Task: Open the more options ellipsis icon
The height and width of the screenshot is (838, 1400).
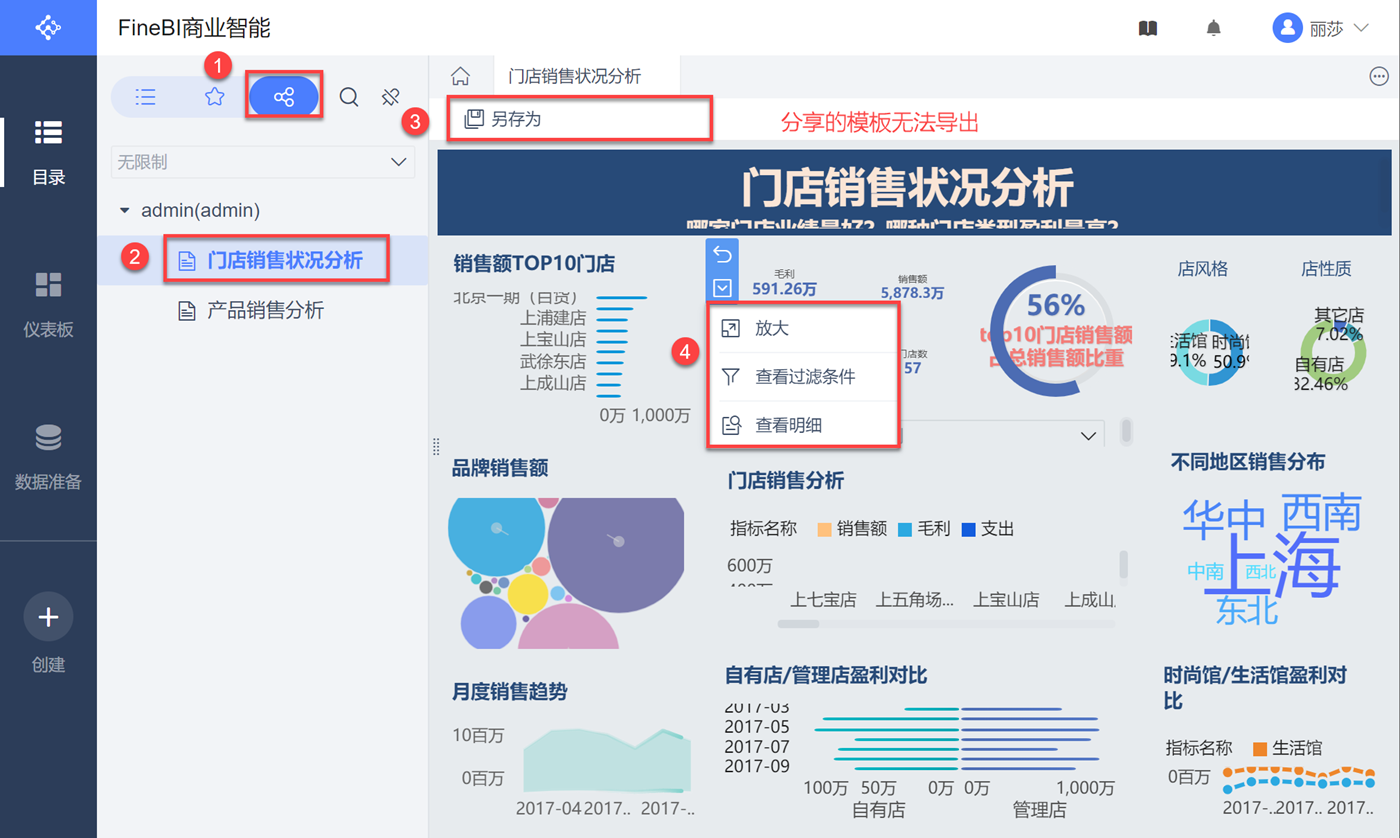Action: point(1379,76)
